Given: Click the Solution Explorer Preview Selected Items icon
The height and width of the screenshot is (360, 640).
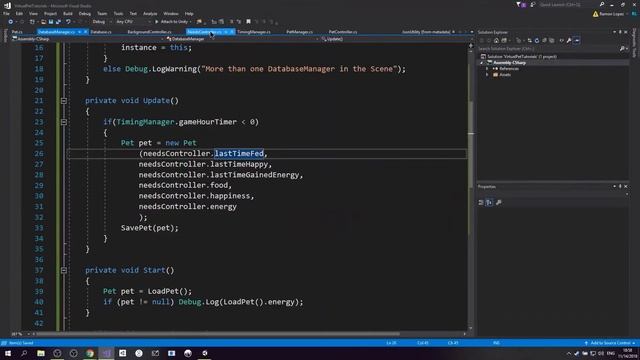Looking at the screenshot, I should pos(577,40).
